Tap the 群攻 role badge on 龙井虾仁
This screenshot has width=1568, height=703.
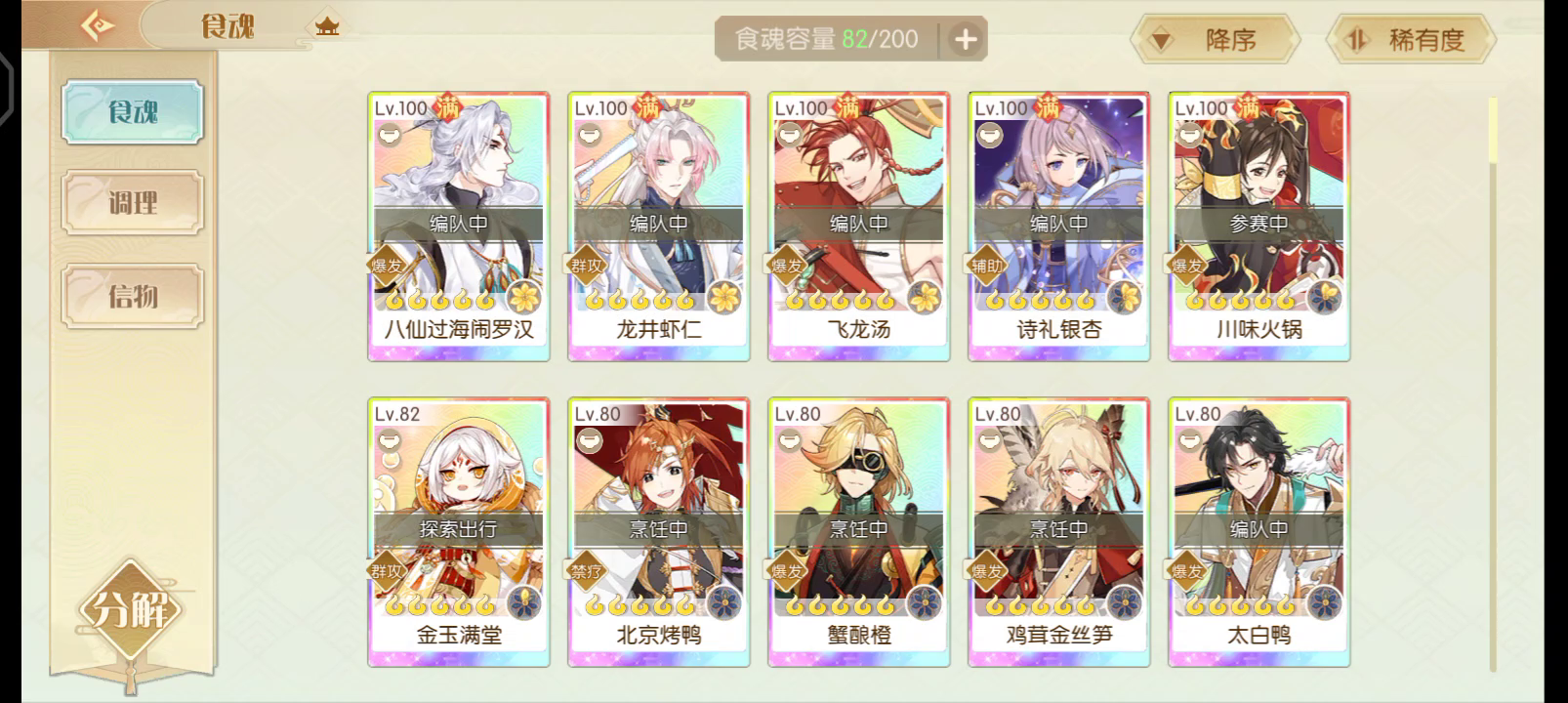[587, 265]
